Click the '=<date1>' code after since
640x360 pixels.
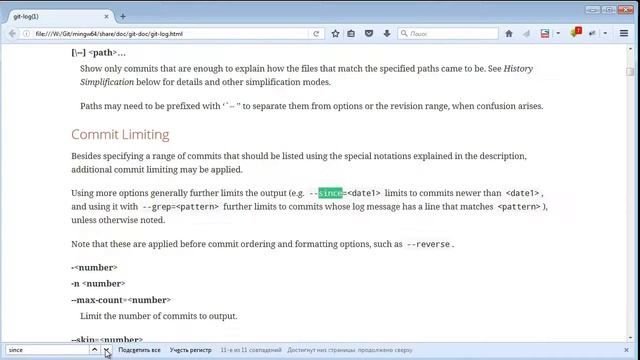click(x=362, y=193)
